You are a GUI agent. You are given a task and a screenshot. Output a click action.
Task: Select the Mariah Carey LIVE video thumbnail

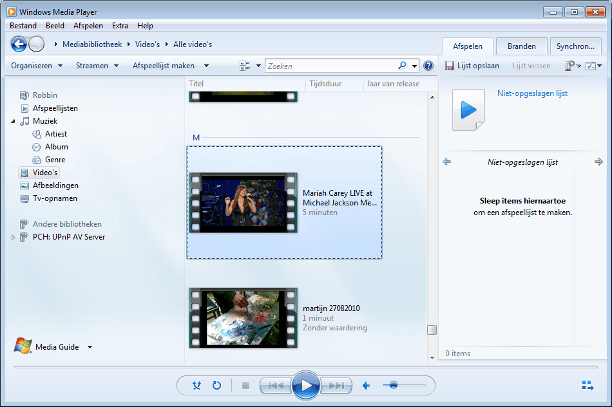(243, 203)
